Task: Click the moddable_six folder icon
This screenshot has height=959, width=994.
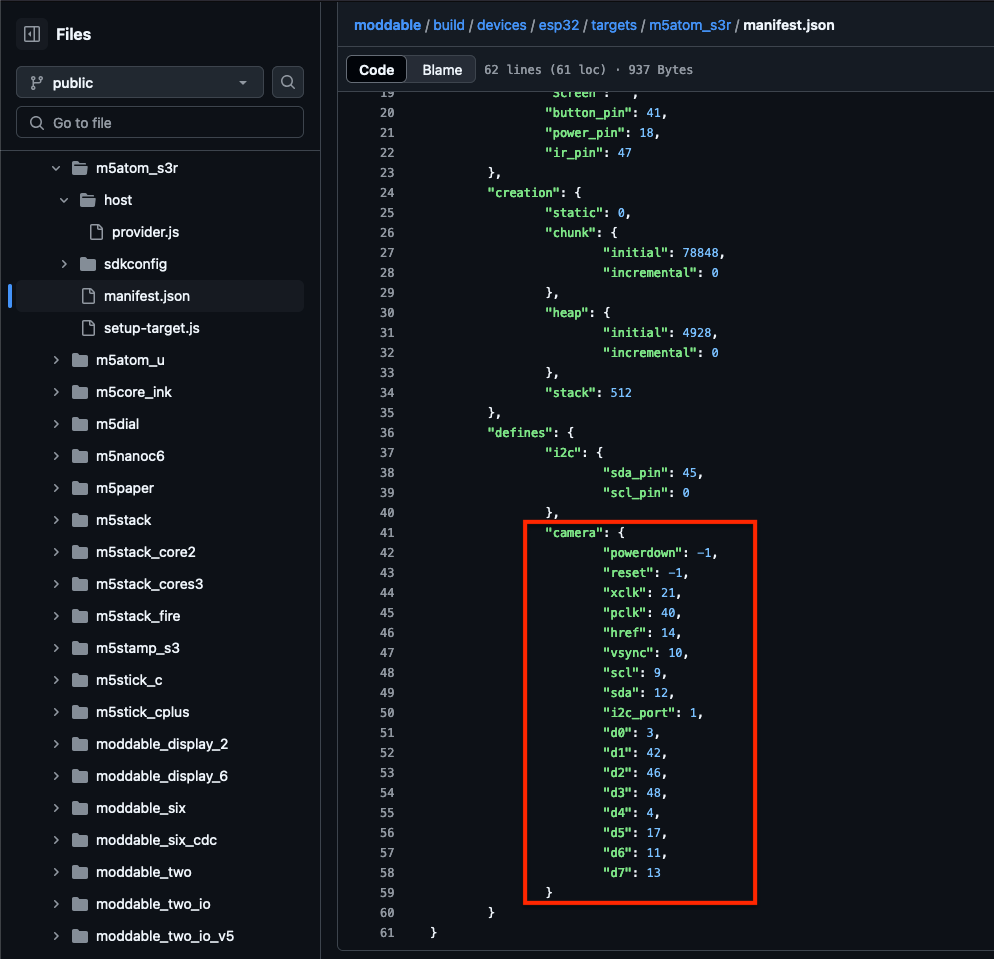Action: pos(80,808)
